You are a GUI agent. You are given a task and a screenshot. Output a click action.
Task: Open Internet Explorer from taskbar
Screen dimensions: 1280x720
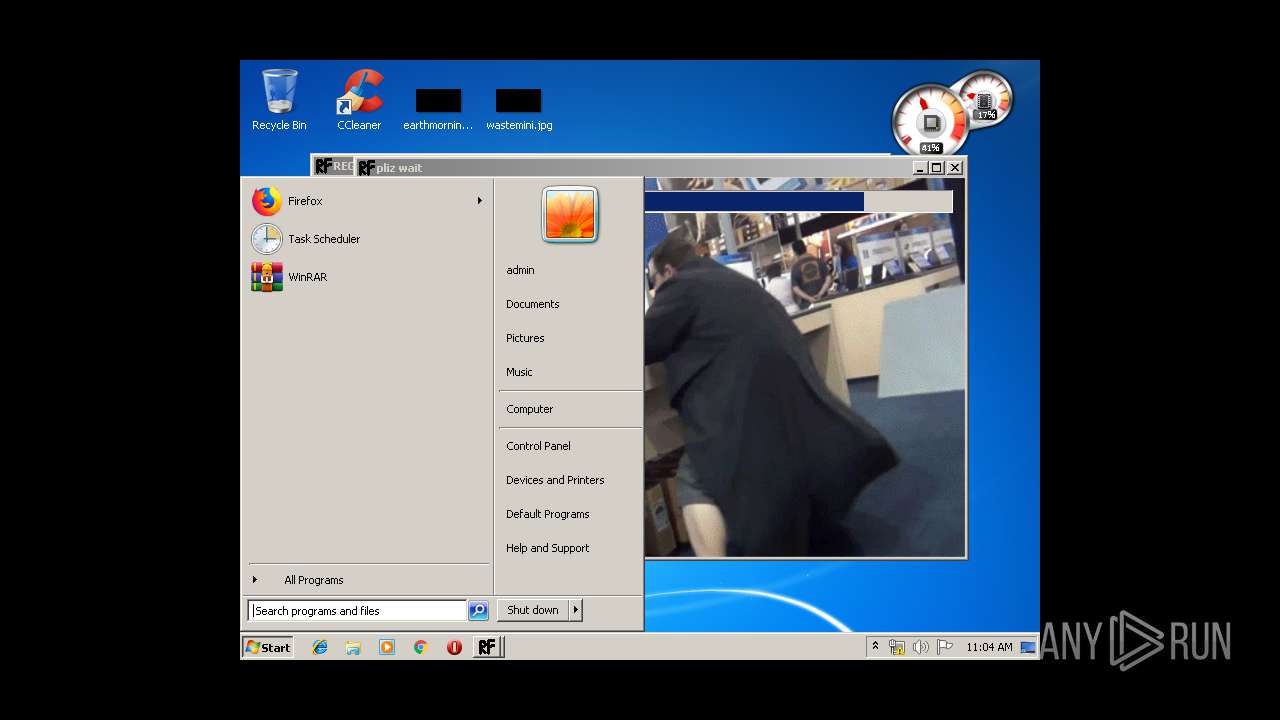point(320,647)
